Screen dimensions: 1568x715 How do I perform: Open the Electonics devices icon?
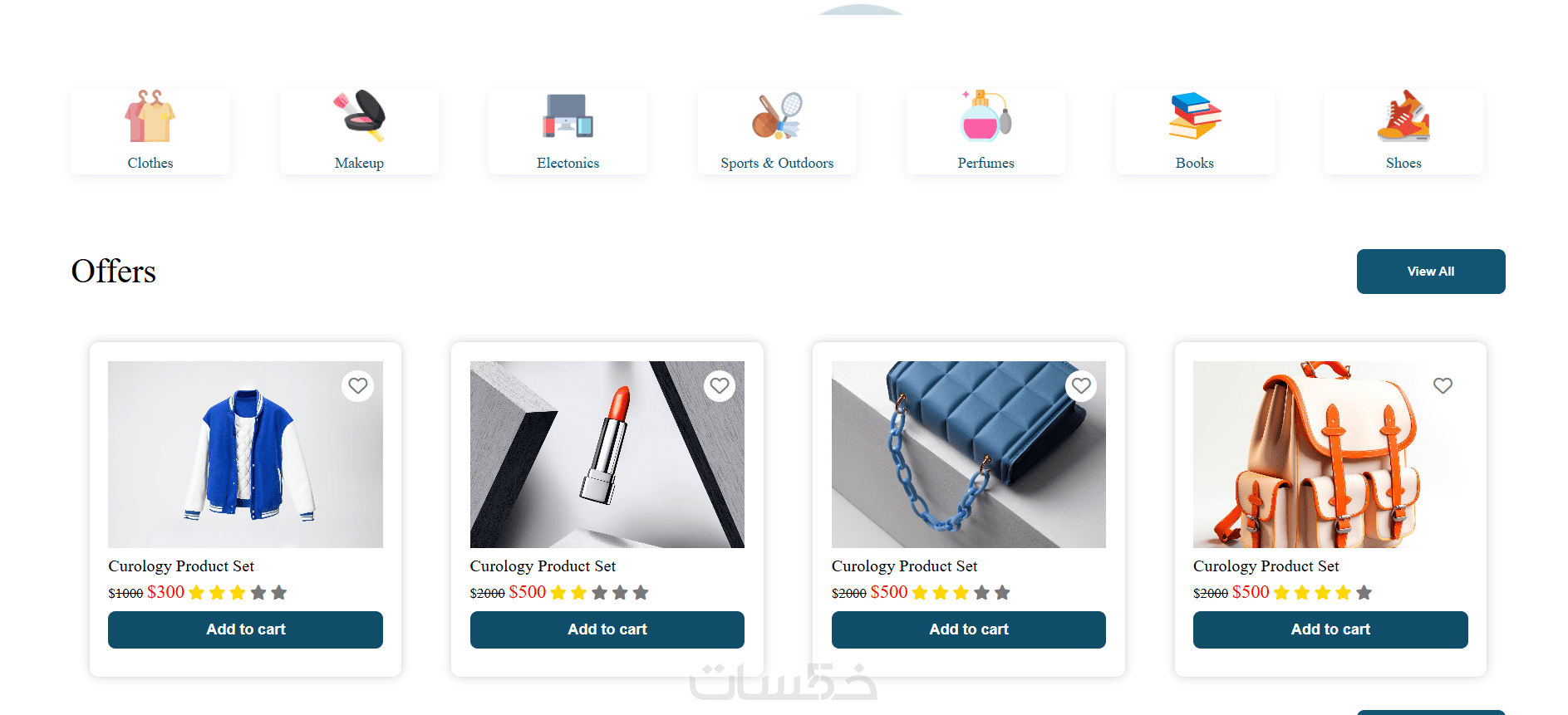[568, 116]
